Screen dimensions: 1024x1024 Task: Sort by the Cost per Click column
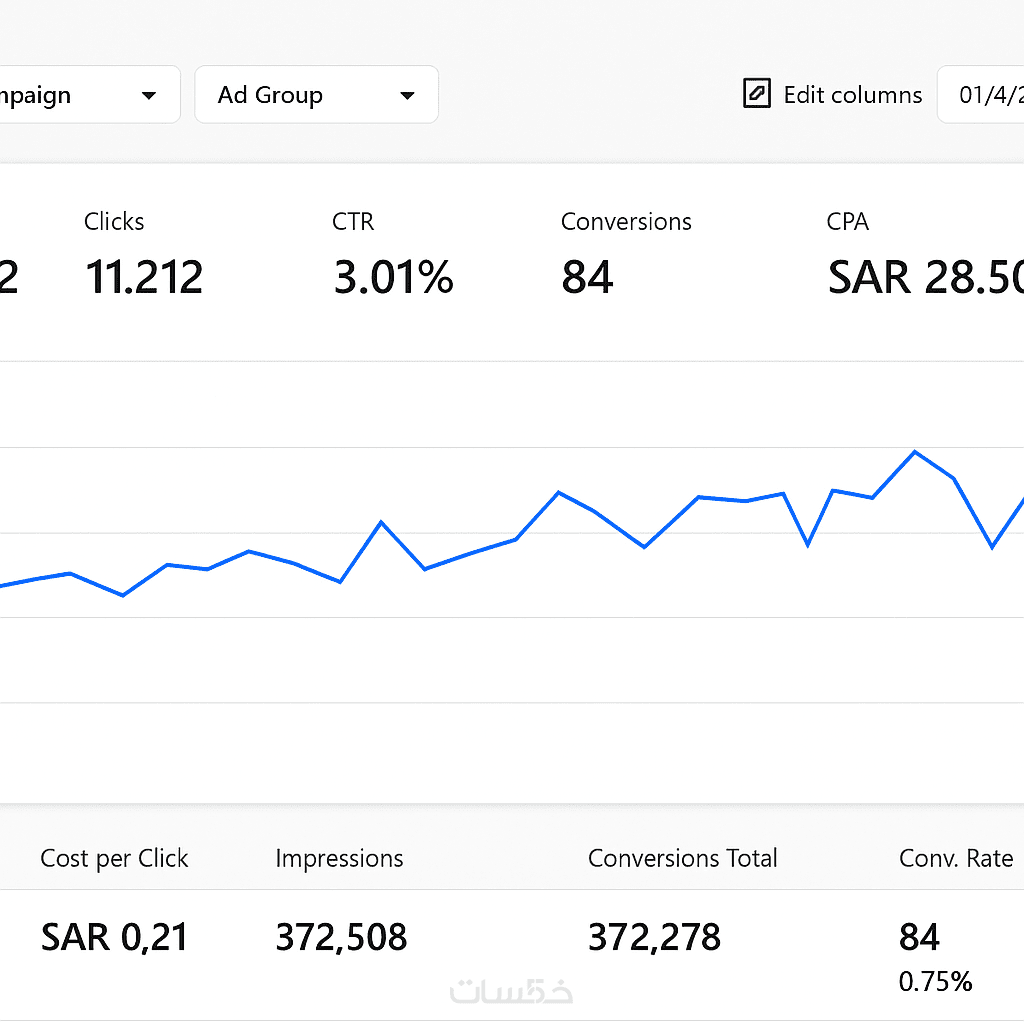114,858
